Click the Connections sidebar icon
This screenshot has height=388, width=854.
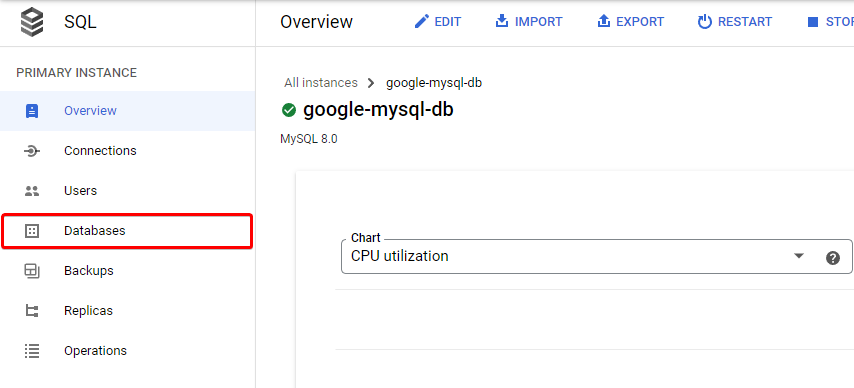[32, 151]
